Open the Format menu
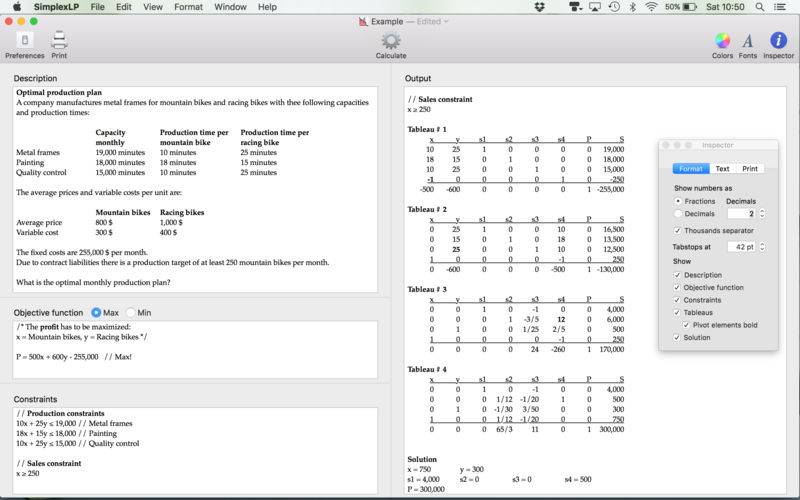The width and height of the screenshot is (800, 500). pyautogui.click(x=188, y=7)
